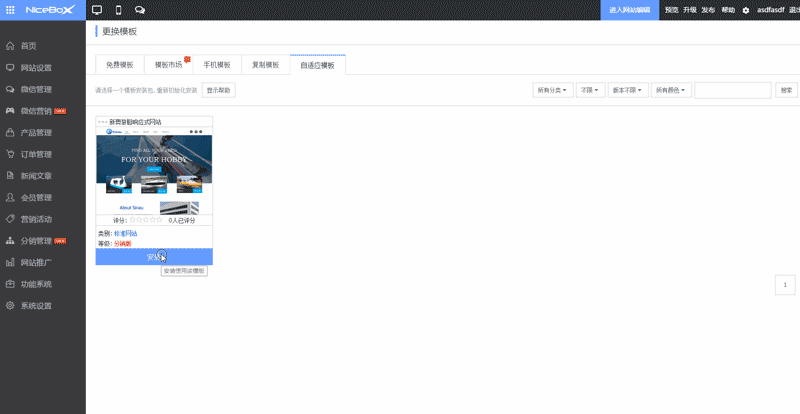The width and height of the screenshot is (800, 414).
Task: Click 进入网站编辑 button
Action: click(630, 10)
